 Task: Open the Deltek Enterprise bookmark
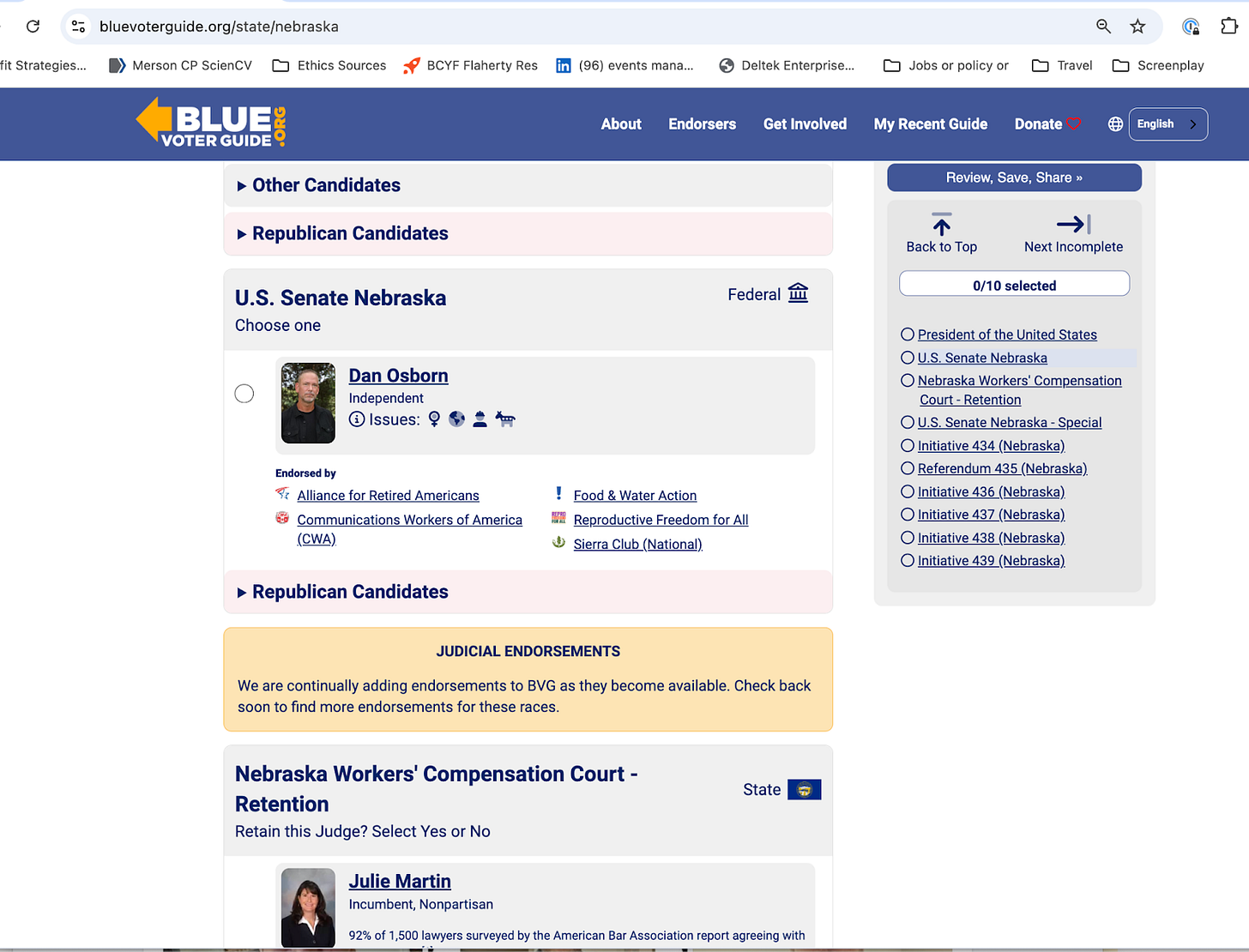787,65
